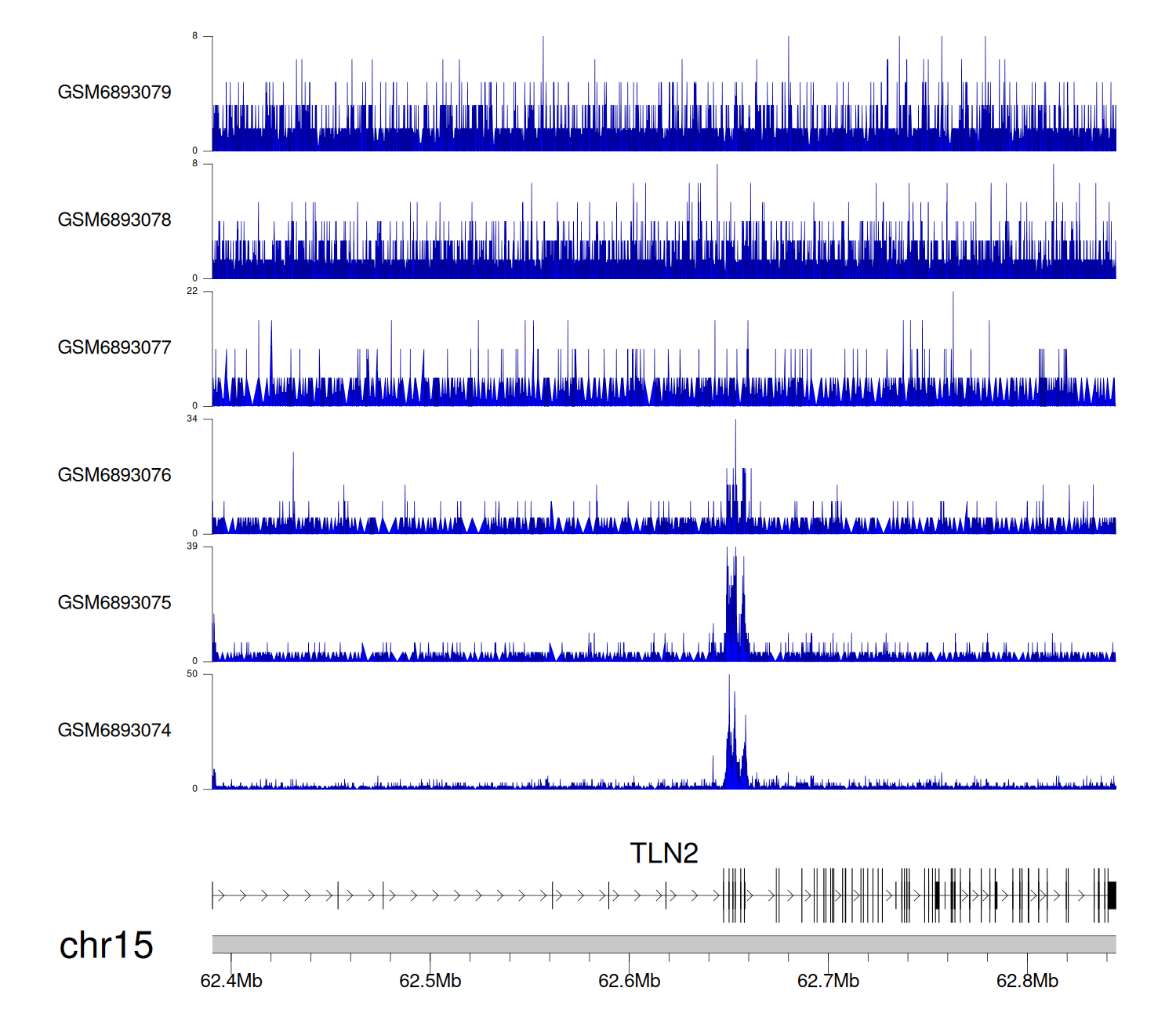1176x1035 pixels.
Task: Select the 62.7Mb coordinate label
Action: [x=828, y=982]
